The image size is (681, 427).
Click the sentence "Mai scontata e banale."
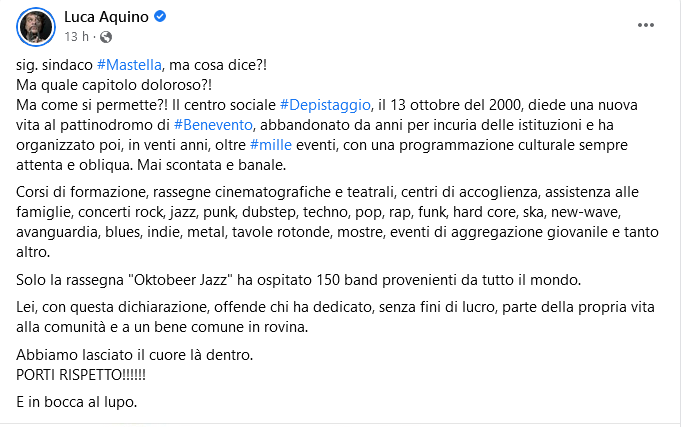(x=212, y=165)
